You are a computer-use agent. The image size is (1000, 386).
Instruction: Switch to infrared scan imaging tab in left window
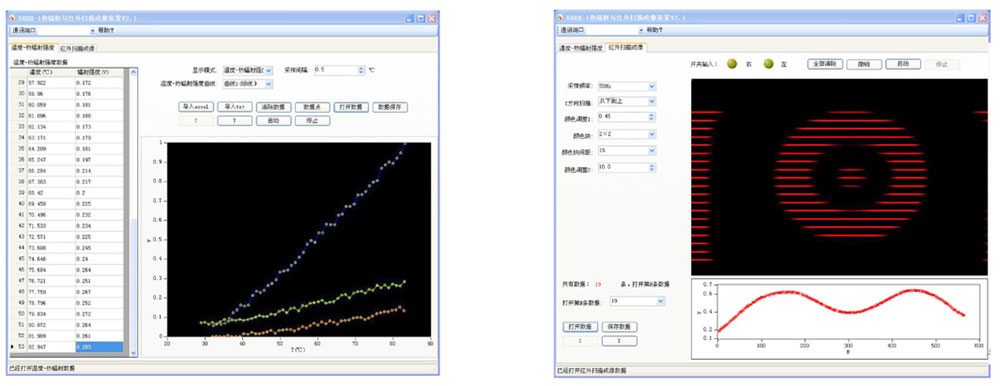[77, 48]
